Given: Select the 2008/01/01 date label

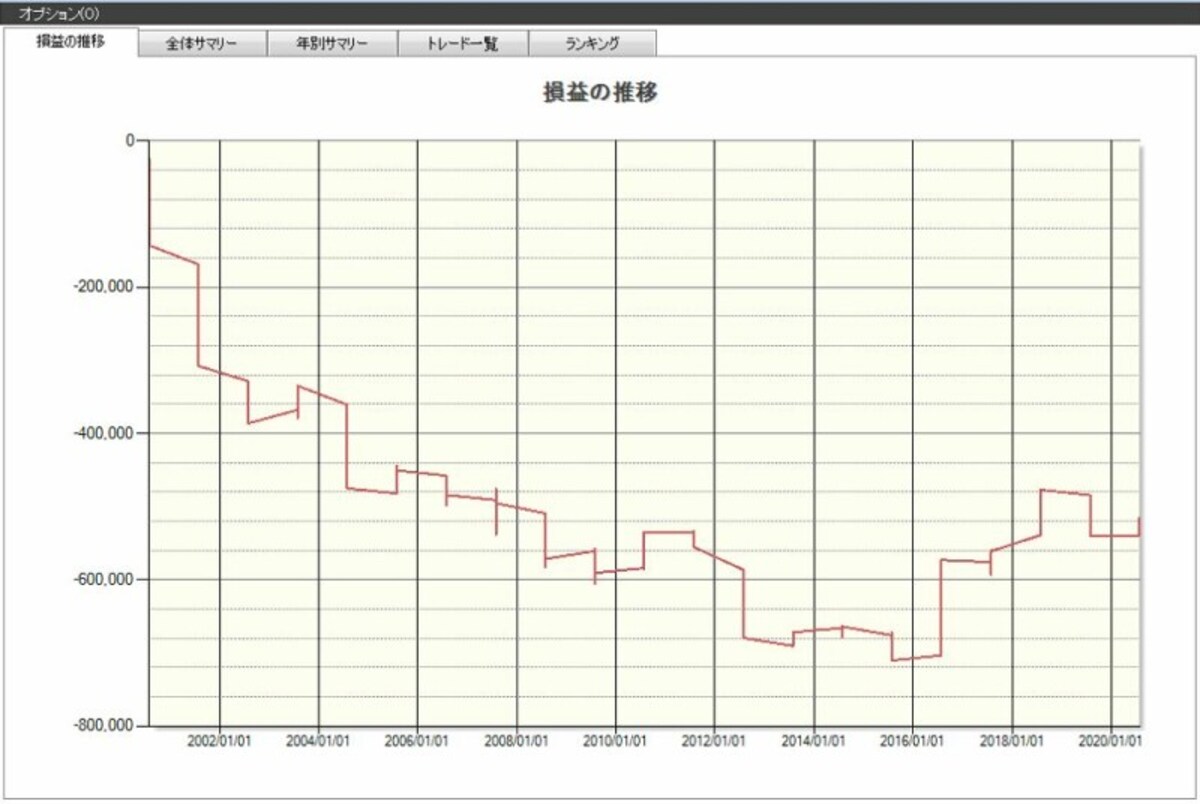Looking at the screenshot, I should tap(517, 742).
